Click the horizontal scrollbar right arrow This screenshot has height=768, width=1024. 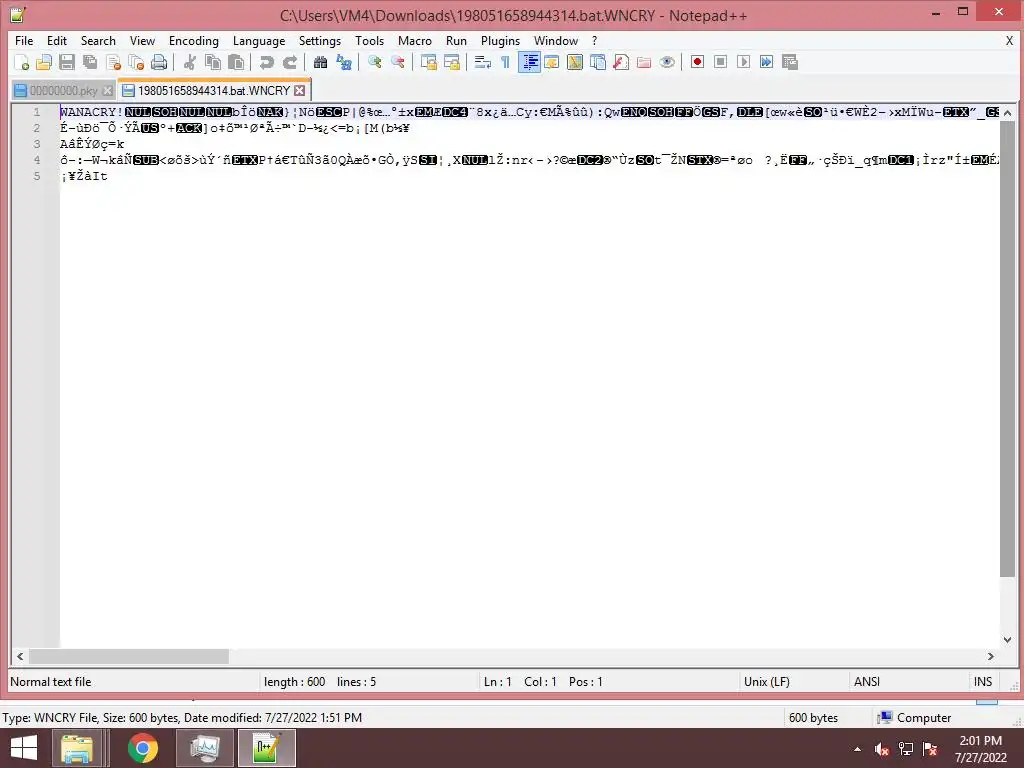coord(991,656)
